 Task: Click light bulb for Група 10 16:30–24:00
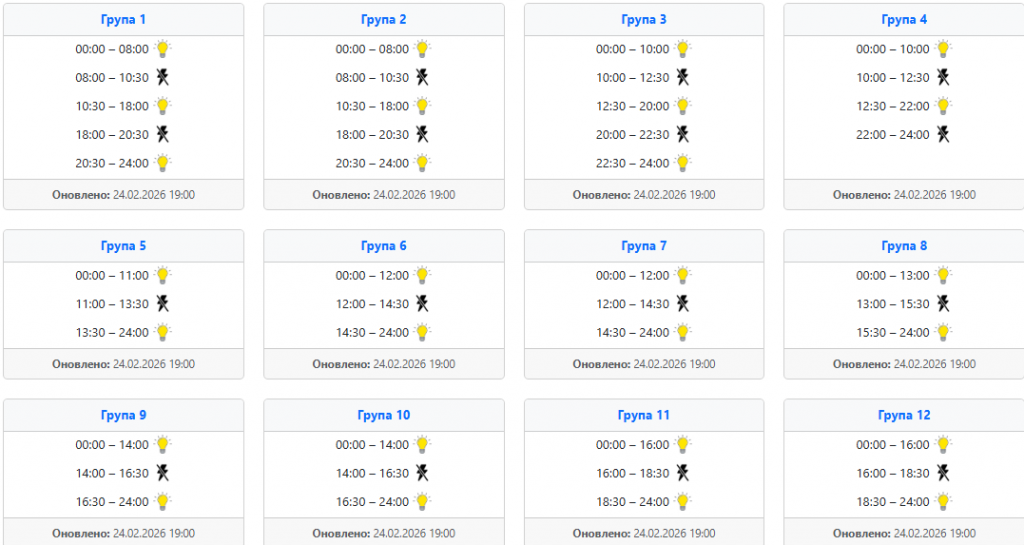click(x=423, y=501)
